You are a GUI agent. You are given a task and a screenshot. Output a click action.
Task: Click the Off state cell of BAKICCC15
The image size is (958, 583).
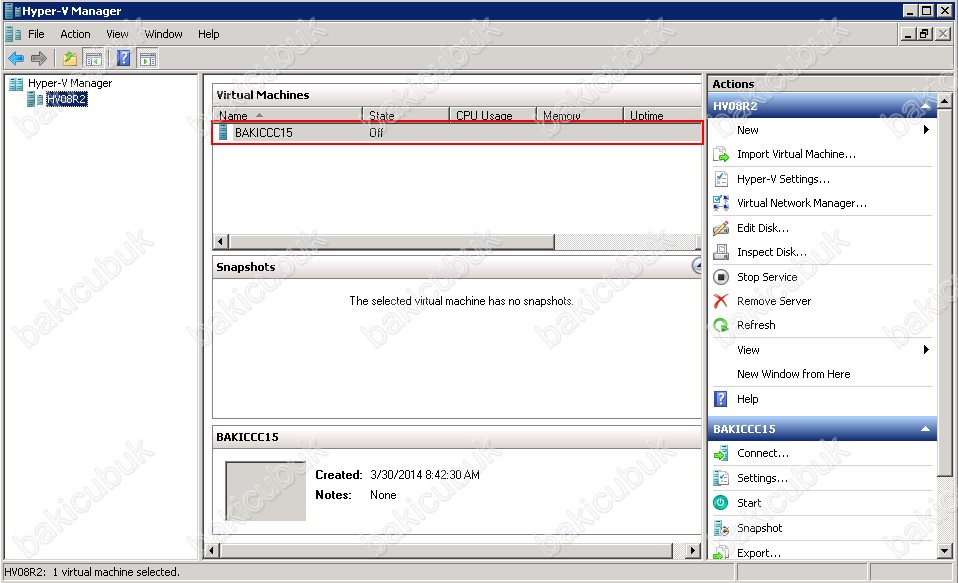[x=376, y=133]
